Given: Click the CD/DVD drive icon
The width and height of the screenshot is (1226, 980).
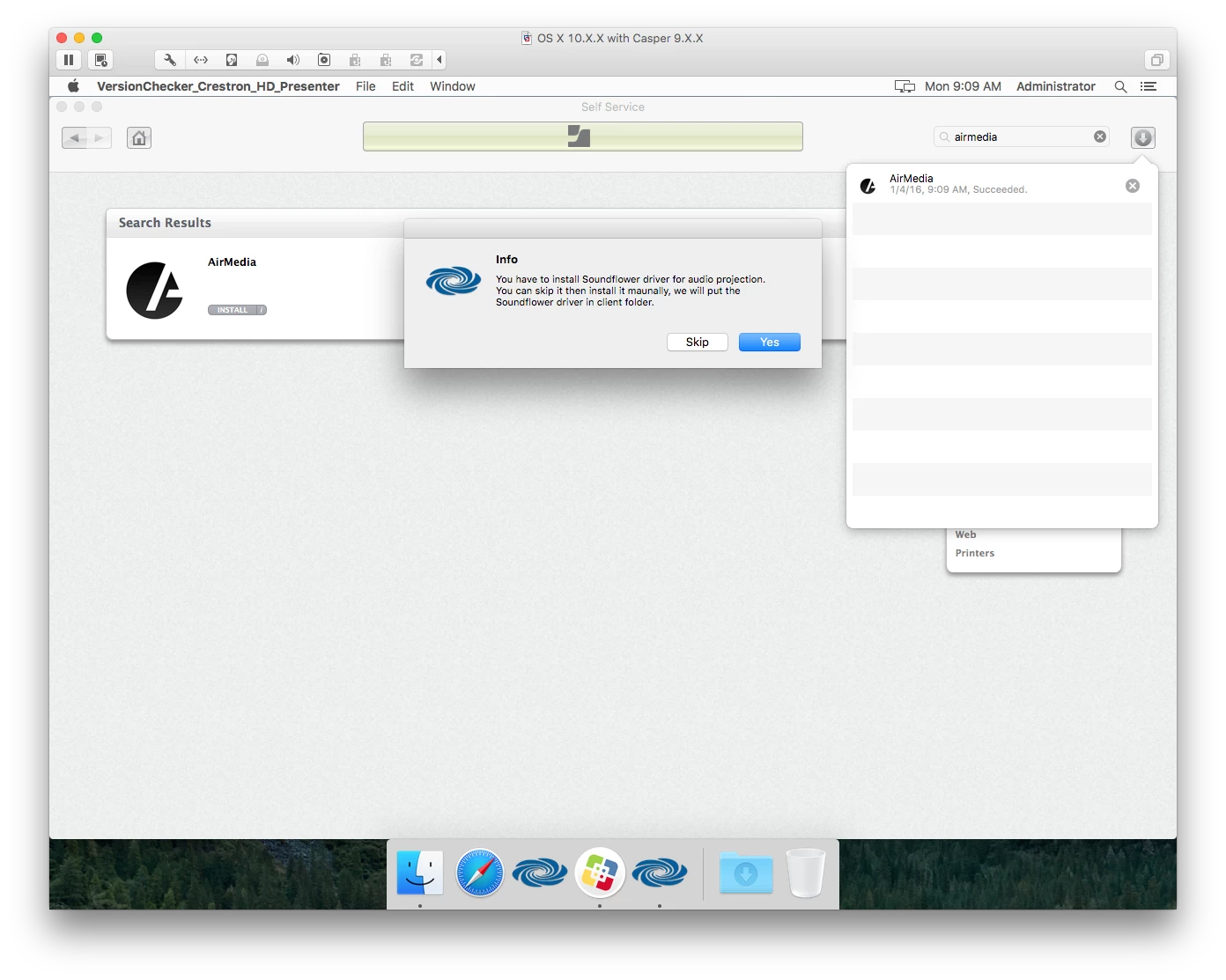Looking at the screenshot, I should point(262,60).
